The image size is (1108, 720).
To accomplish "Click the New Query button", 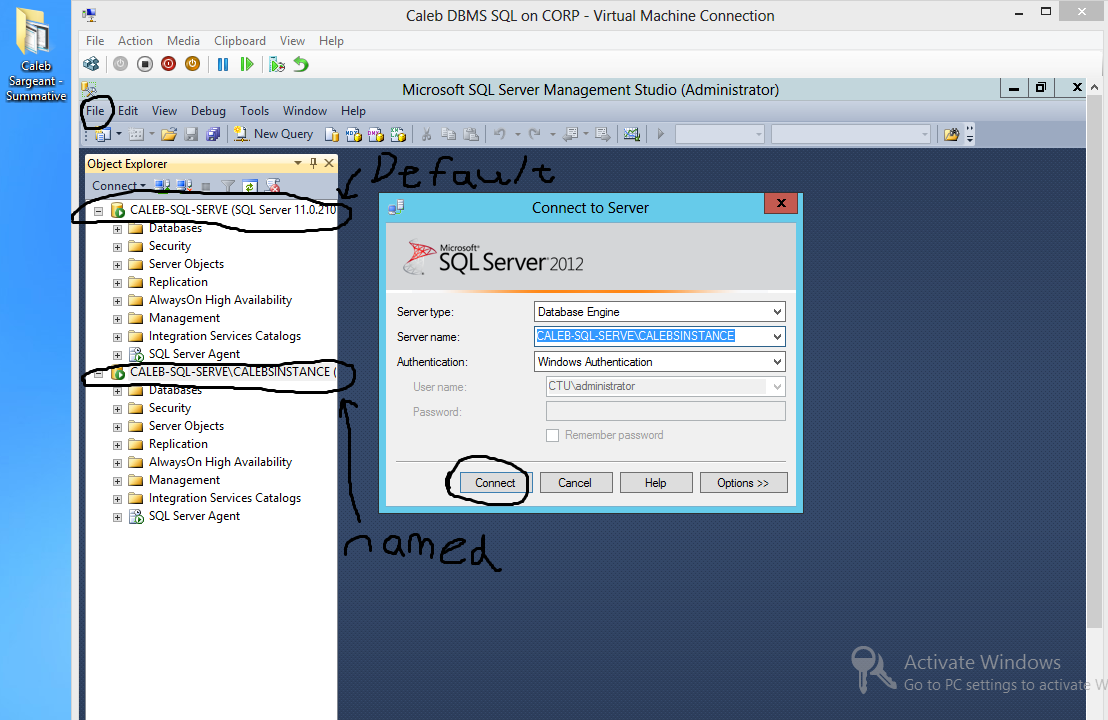I will (273, 134).
